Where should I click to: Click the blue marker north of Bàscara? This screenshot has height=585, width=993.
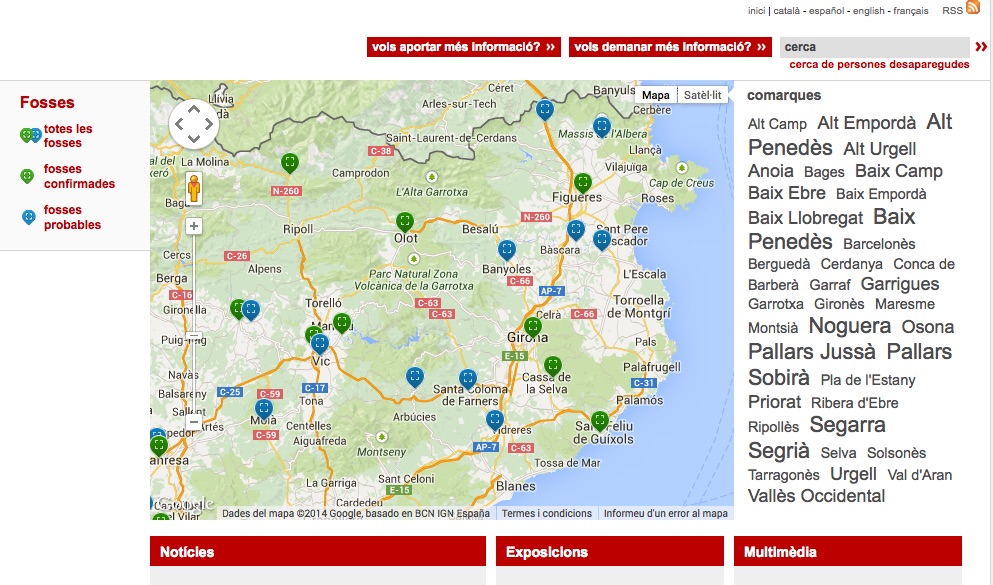(x=575, y=230)
